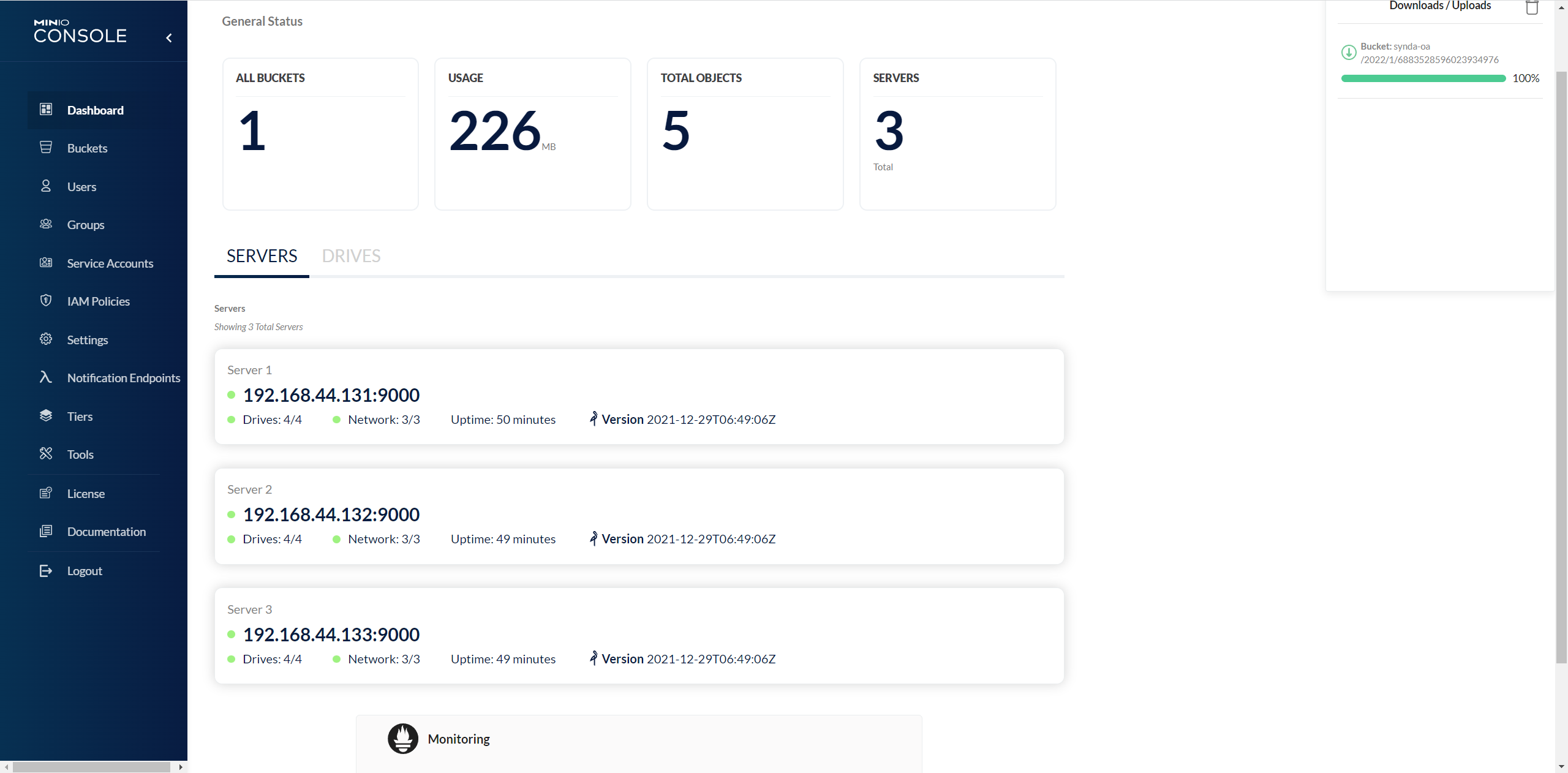Select the SERVERS tab
This screenshot has width=1568, height=773.
pos(262,256)
